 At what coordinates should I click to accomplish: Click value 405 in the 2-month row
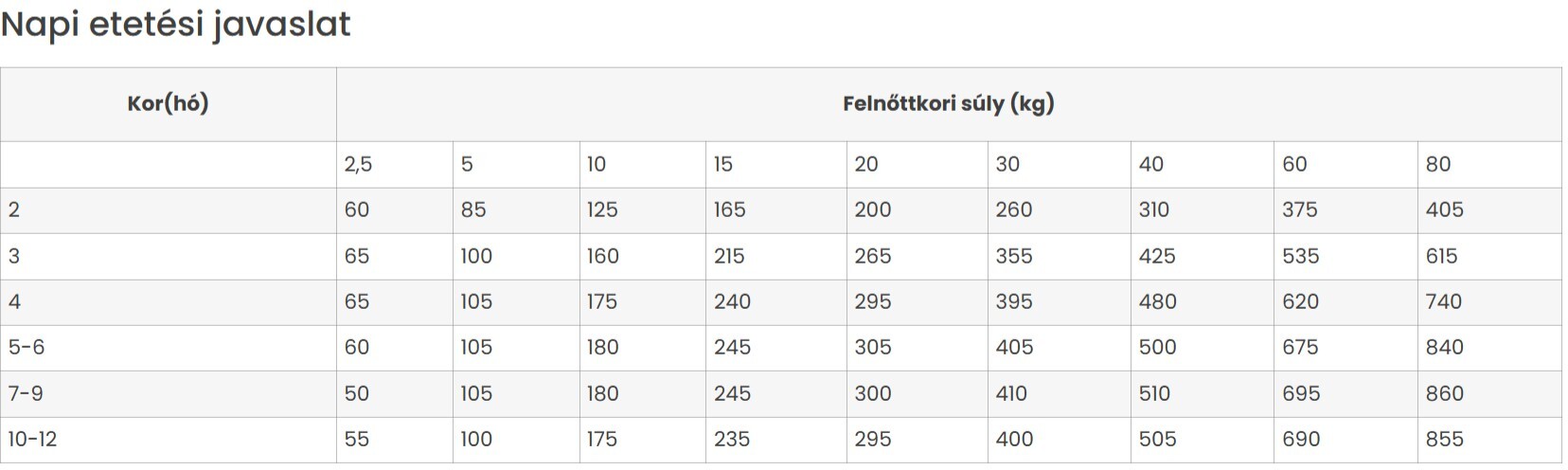pyautogui.click(x=1444, y=210)
